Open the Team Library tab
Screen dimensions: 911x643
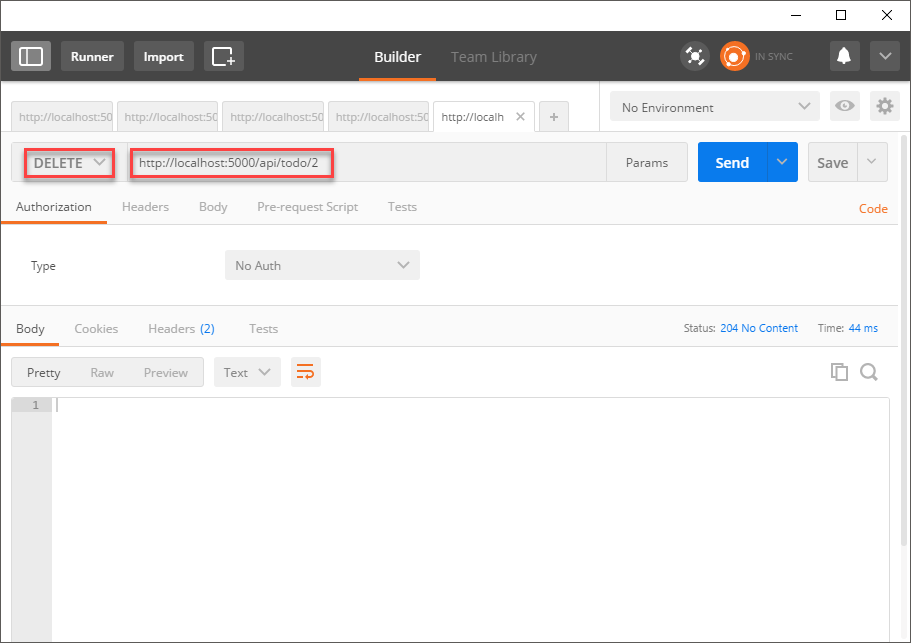tap(493, 57)
